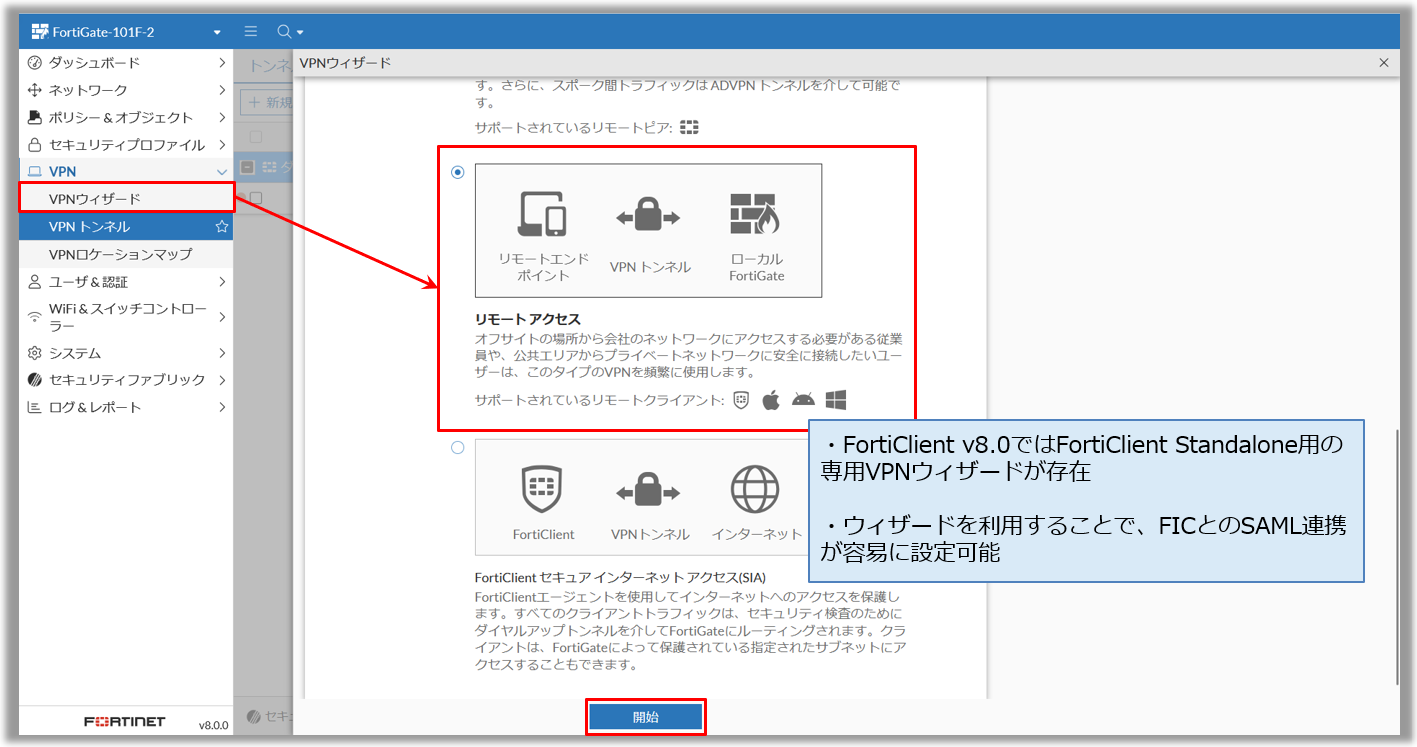The image size is (1417, 747).
Task: Click the ネットワーク arrows icon
Action: click(x=35, y=90)
